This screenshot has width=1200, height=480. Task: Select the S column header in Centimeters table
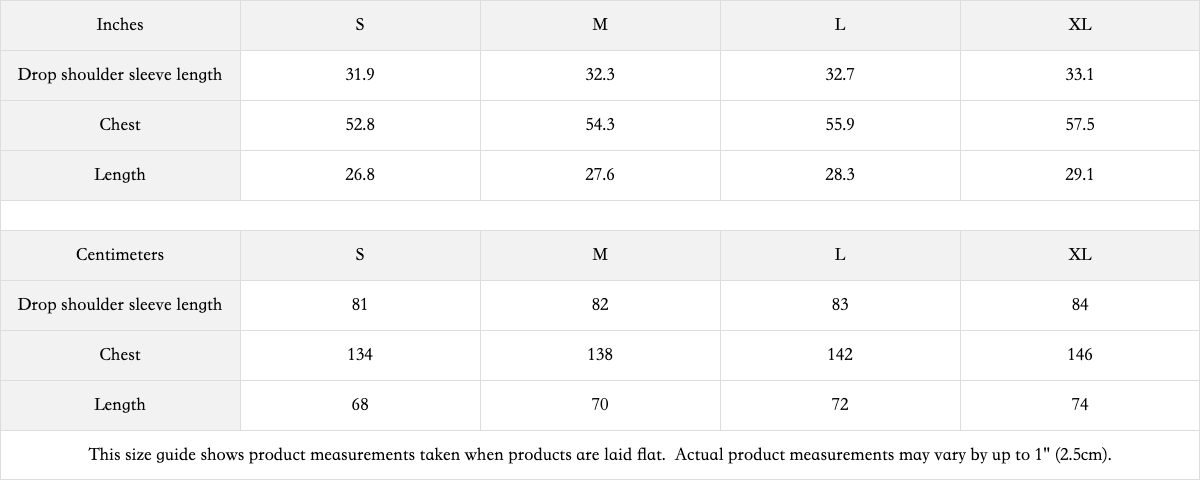tap(360, 255)
